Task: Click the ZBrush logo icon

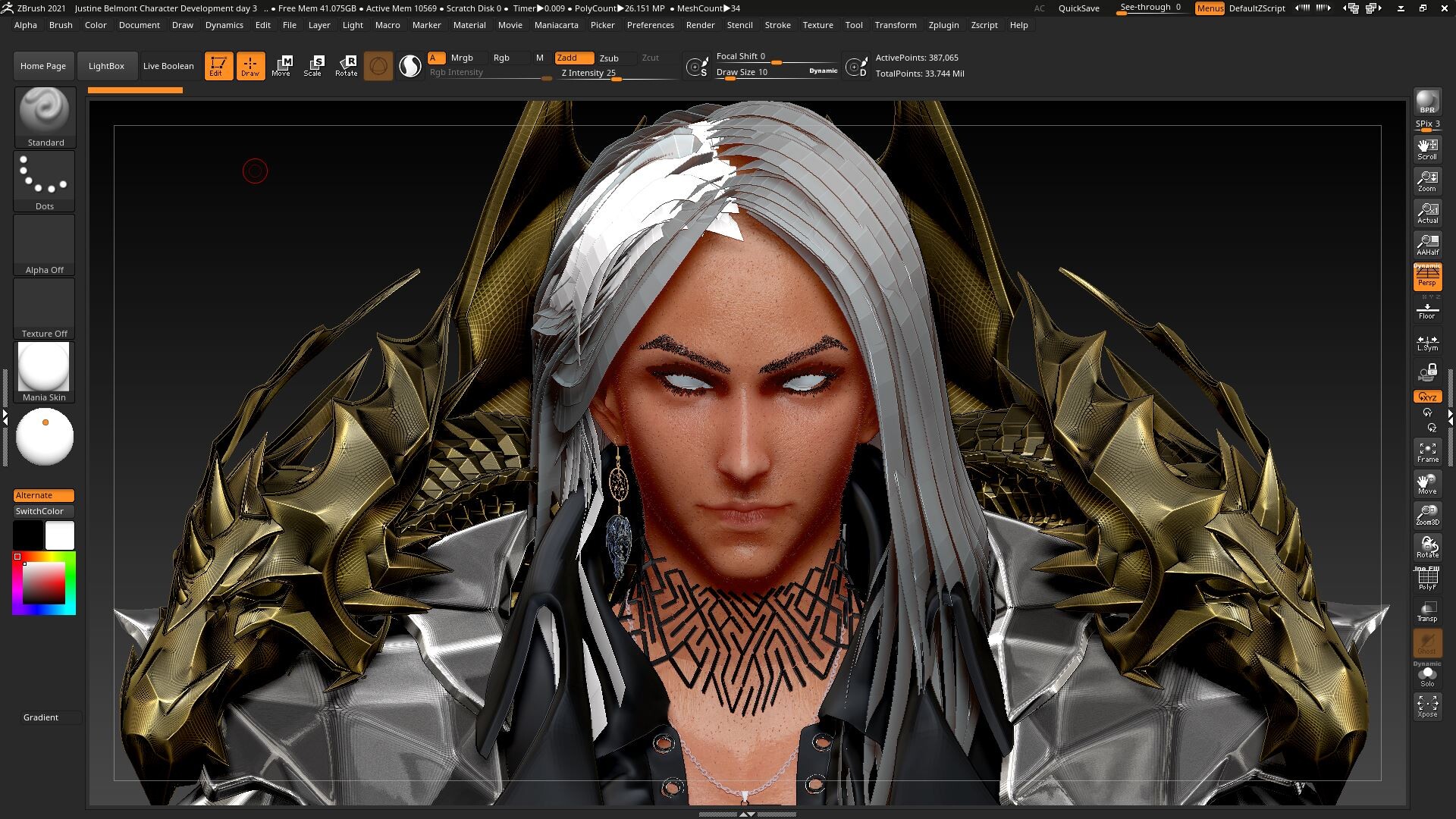Action: (x=7, y=8)
